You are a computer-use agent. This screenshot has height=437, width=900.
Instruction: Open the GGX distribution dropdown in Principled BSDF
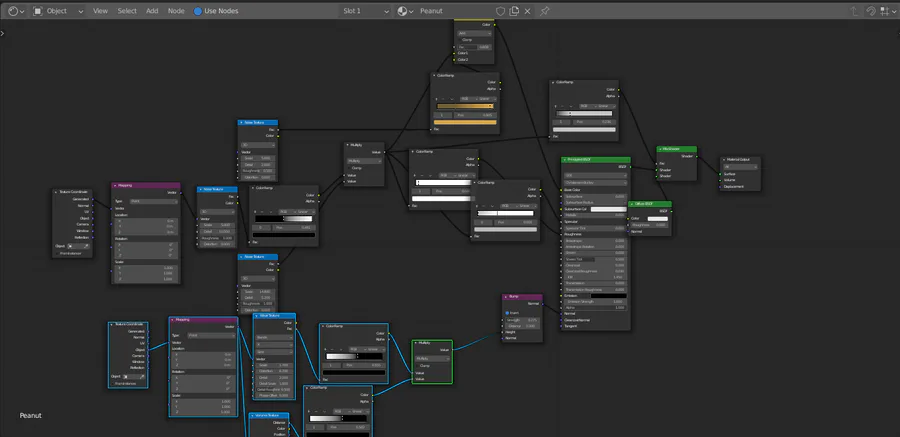tap(596, 176)
